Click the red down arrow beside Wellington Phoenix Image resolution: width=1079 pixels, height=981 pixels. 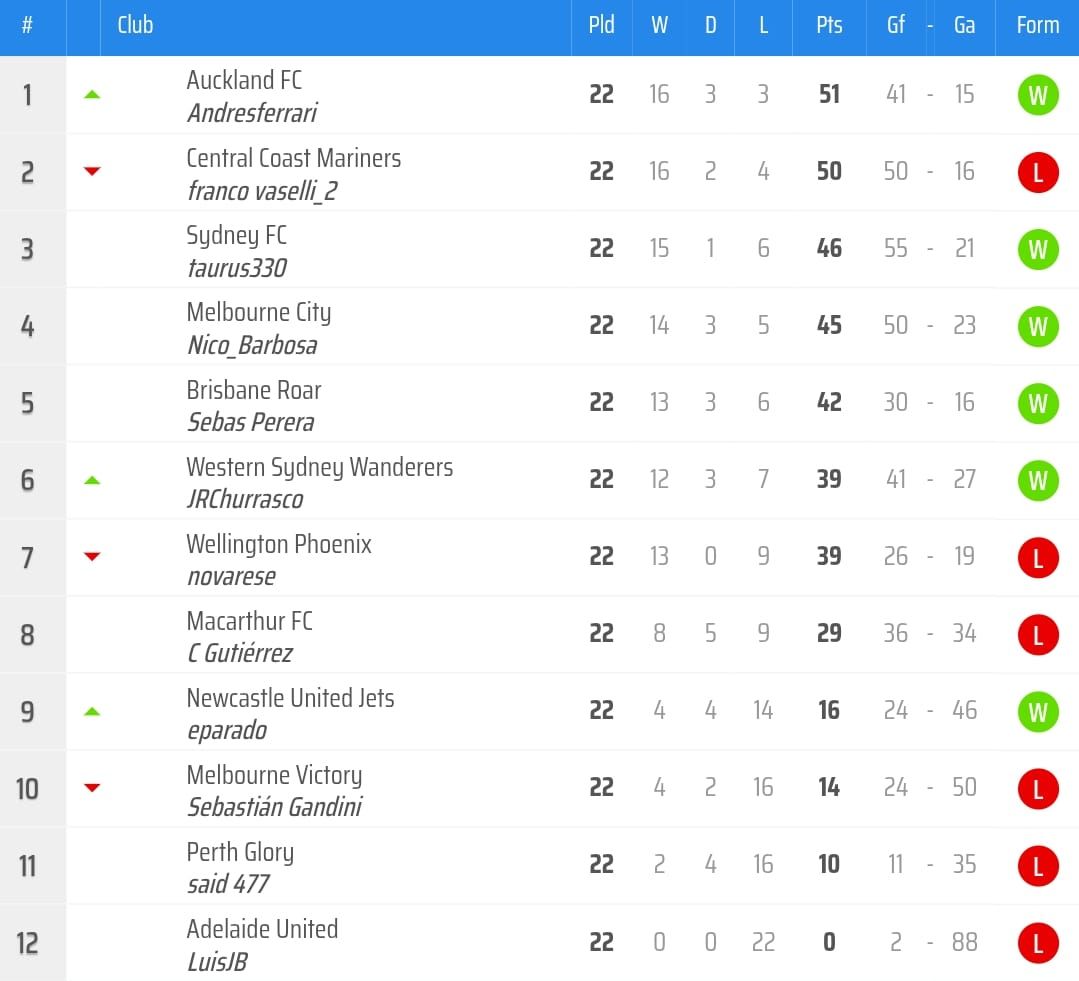tap(92, 557)
